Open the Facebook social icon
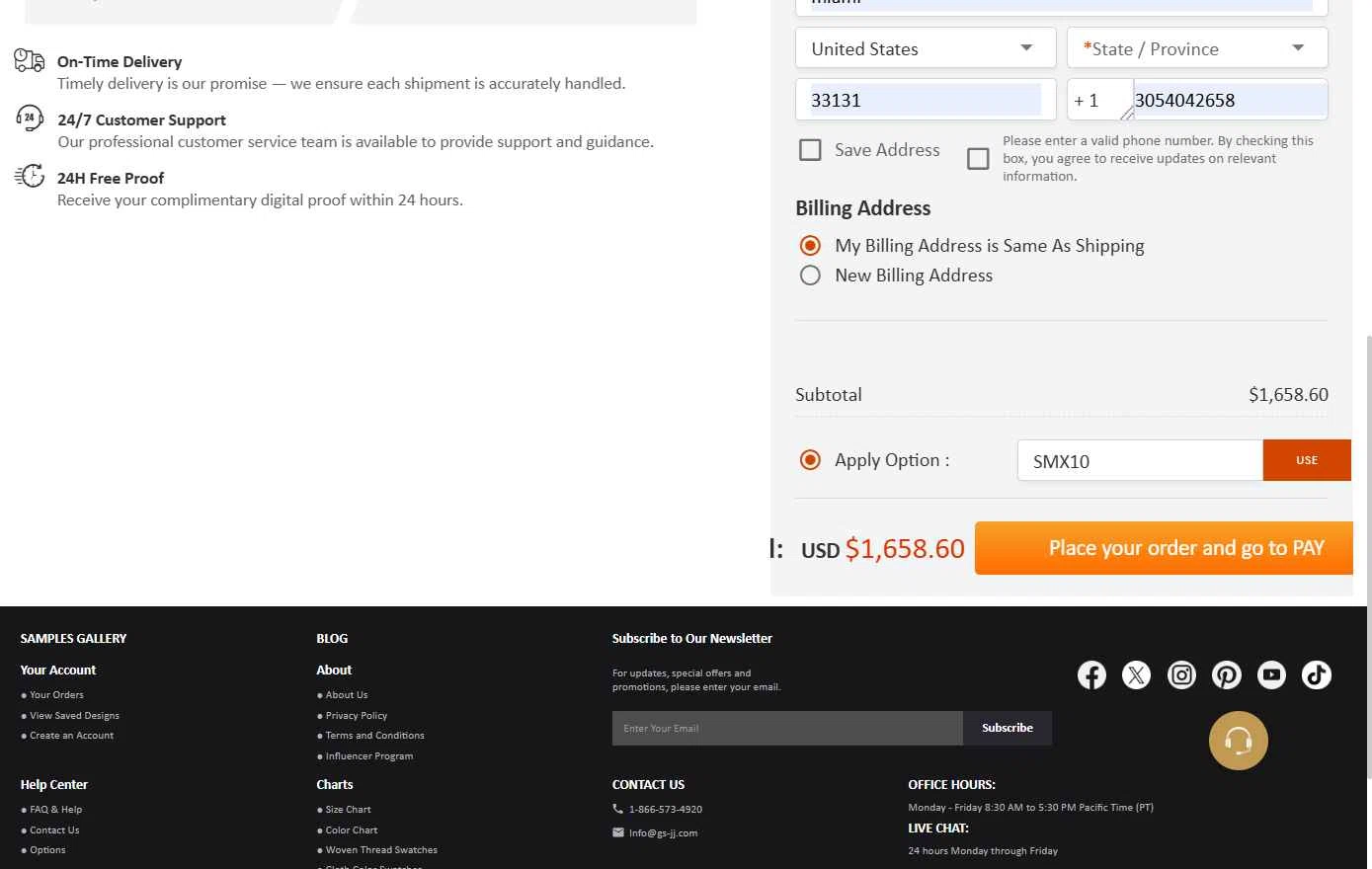The image size is (1372, 869). (x=1091, y=675)
